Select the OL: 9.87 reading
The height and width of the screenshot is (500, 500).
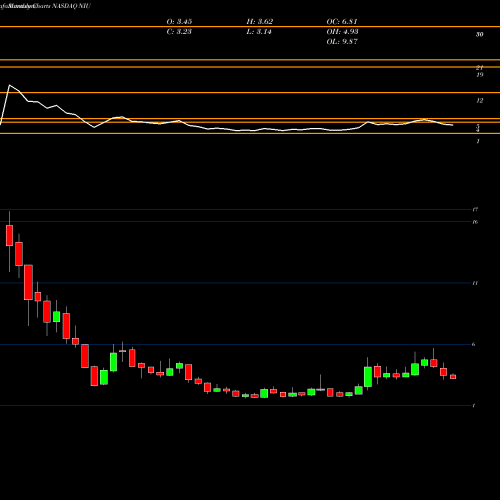[342, 42]
